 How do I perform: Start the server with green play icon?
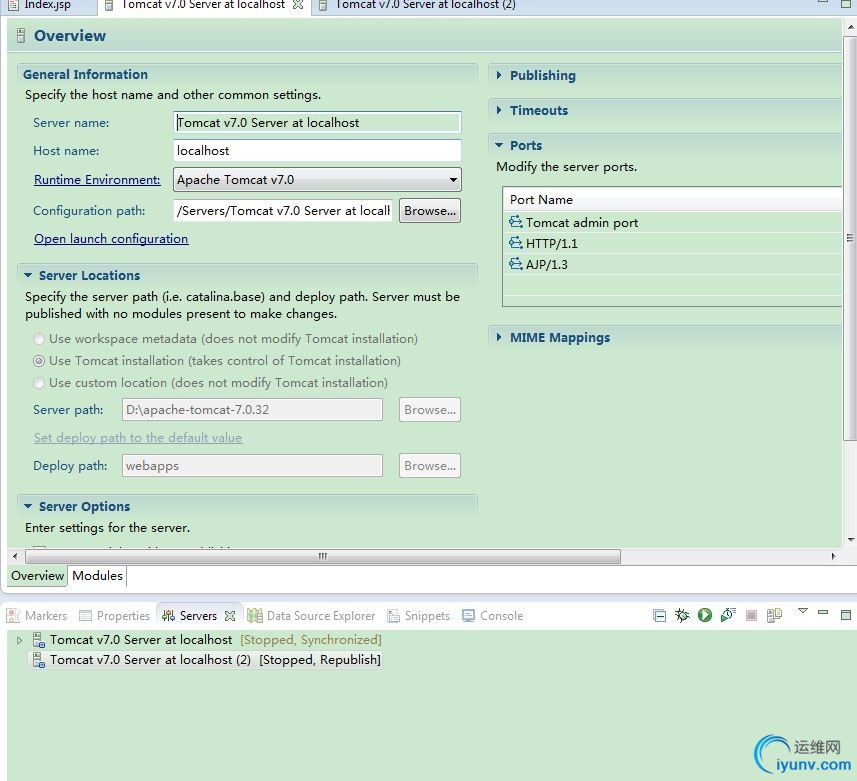click(x=705, y=615)
